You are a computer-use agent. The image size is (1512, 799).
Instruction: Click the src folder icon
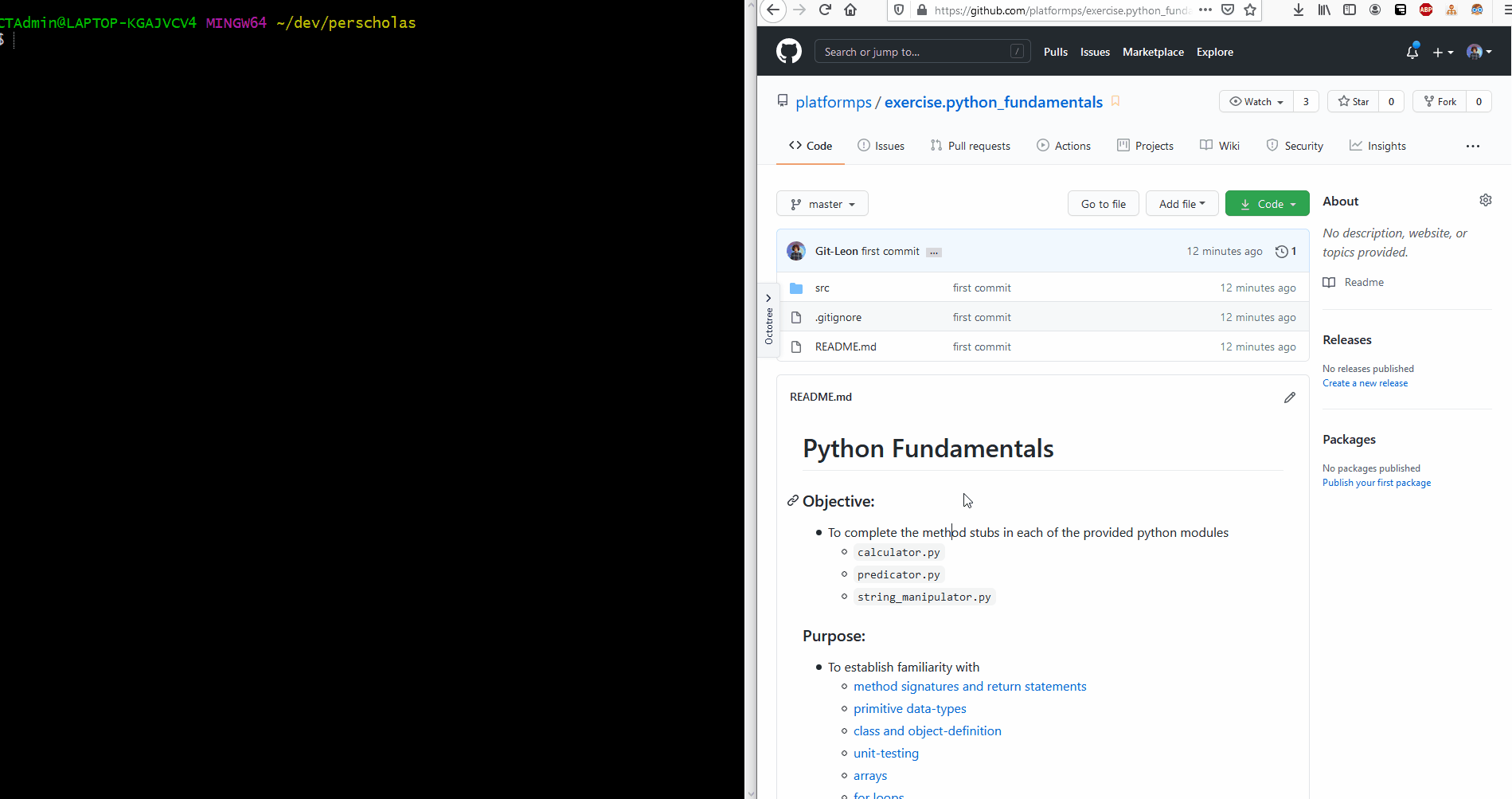[x=796, y=288]
